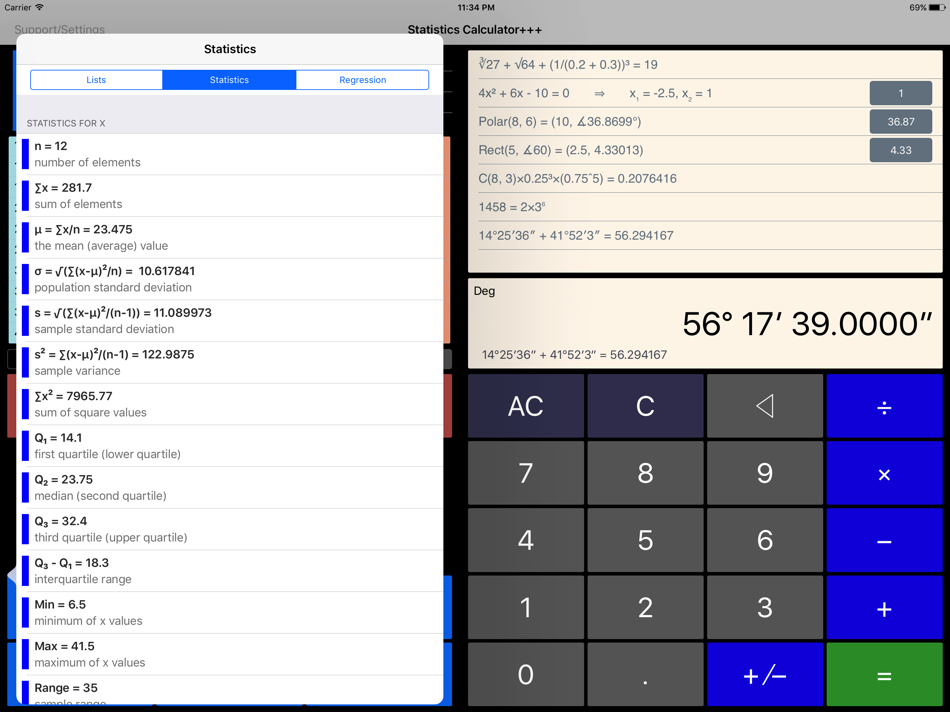Select the Max = 41.5 row
950x712 pixels.
(230, 654)
